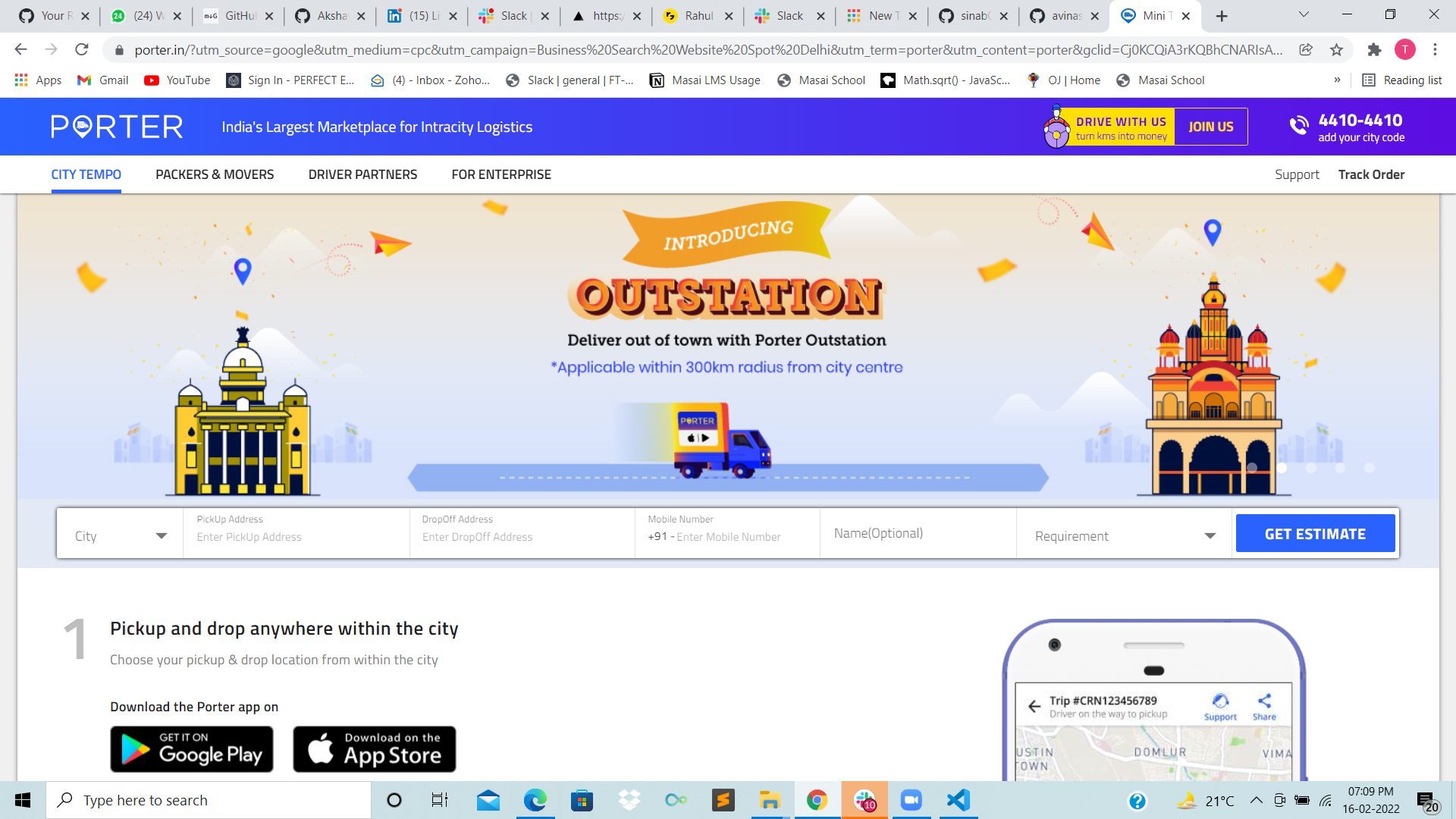Close the Mini T browser tab
Image resolution: width=1456 pixels, height=819 pixels.
pyautogui.click(x=1186, y=16)
